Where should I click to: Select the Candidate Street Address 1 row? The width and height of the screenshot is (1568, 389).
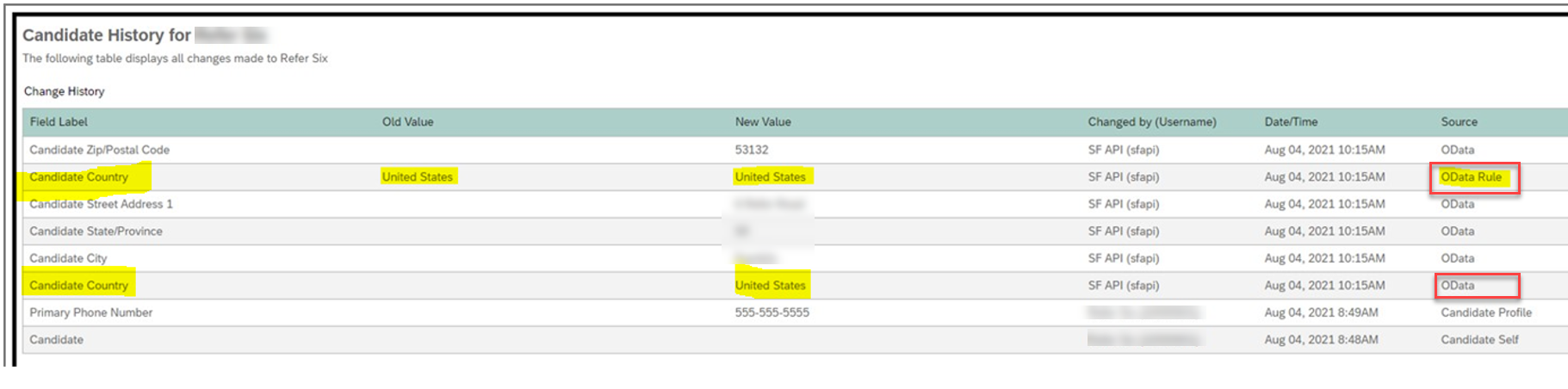(x=795, y=204)
